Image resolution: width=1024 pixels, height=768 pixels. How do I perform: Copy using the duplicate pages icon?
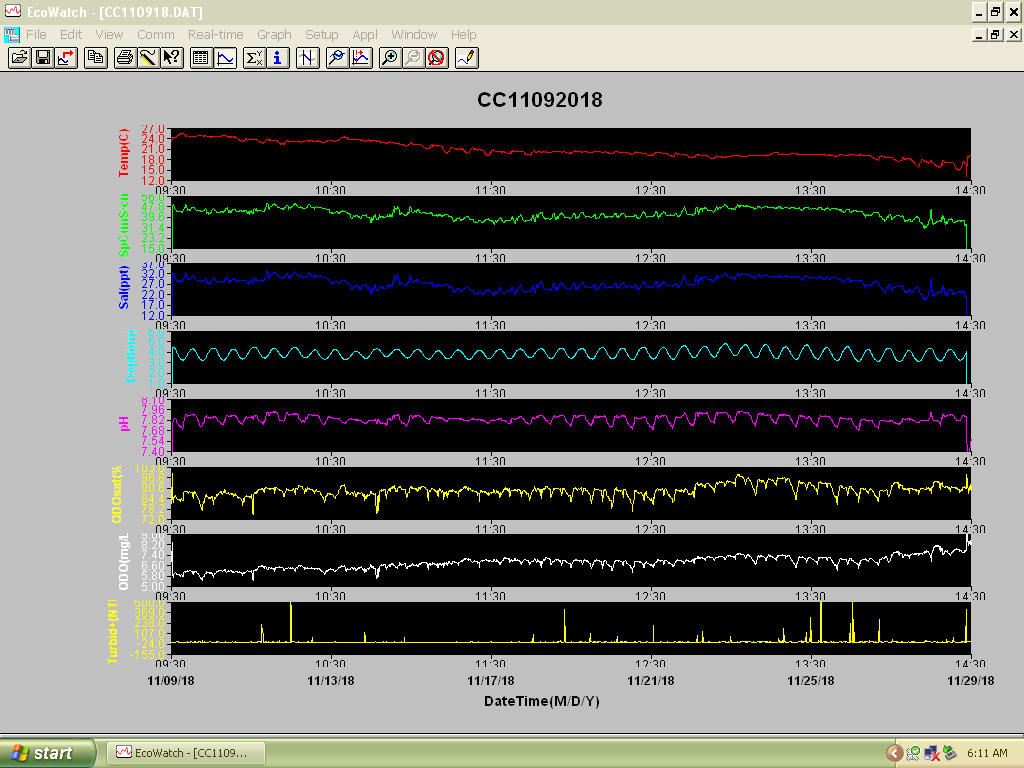[x=96, y=58]
